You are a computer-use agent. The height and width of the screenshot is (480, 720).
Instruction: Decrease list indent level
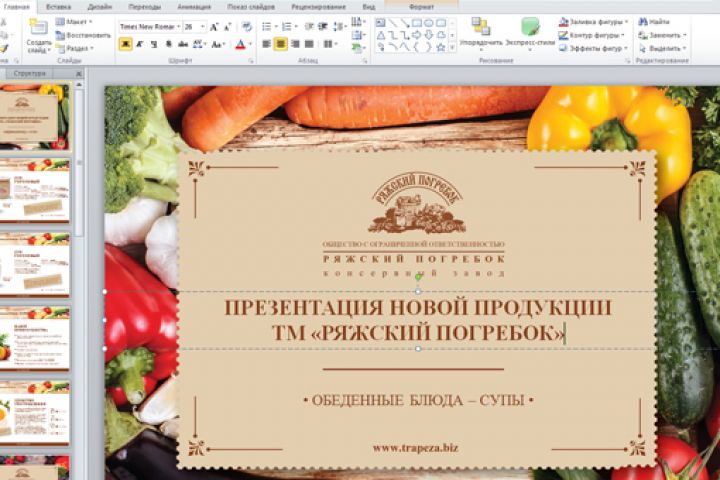(309, 27)
